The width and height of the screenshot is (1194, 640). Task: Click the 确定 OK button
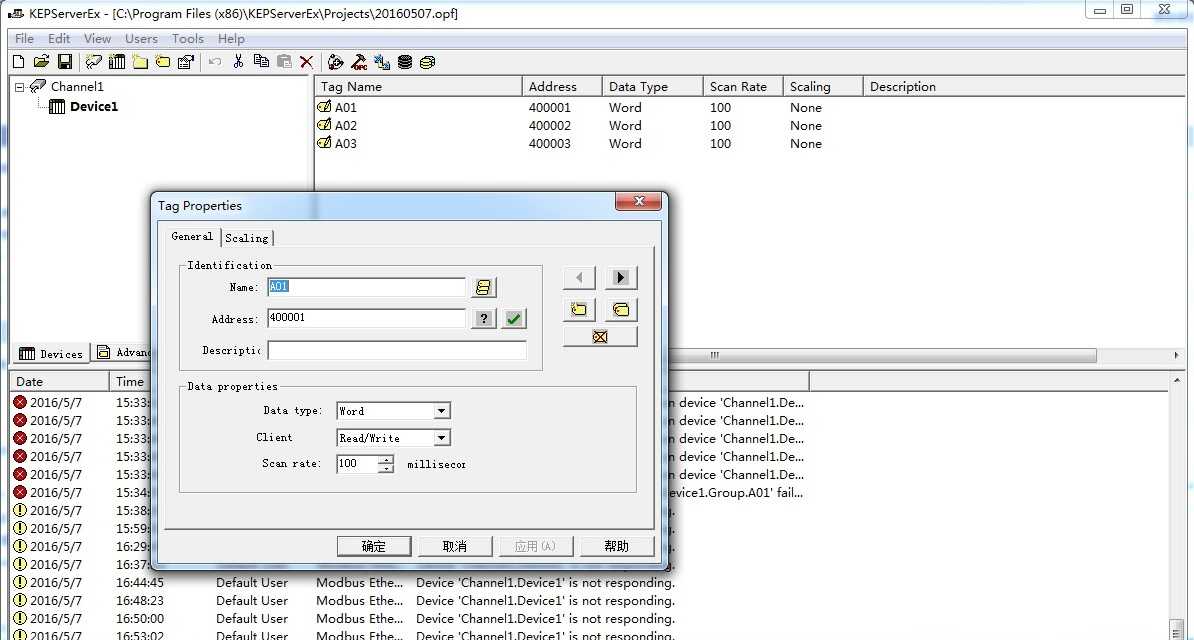click(x=374, y=546)
